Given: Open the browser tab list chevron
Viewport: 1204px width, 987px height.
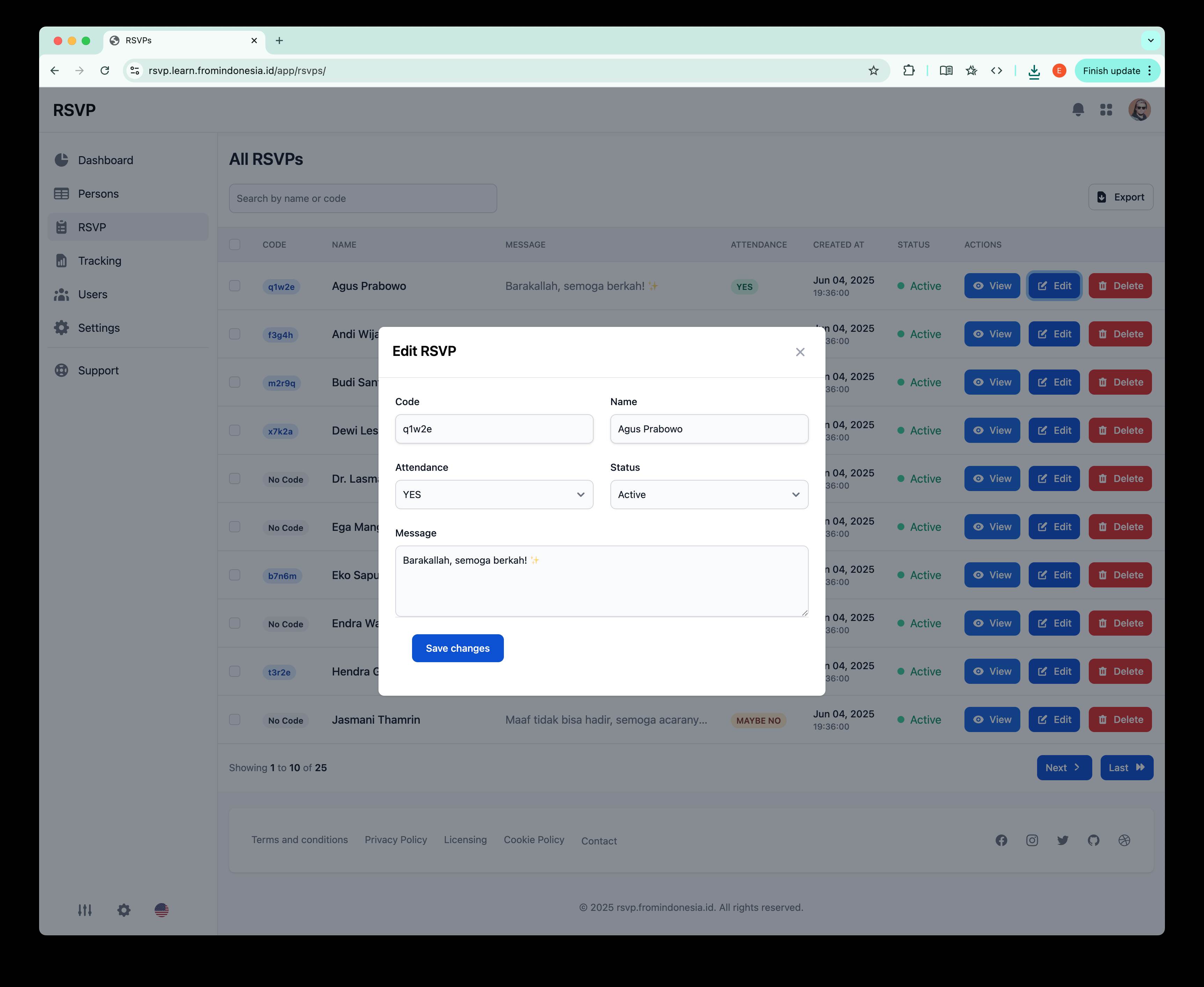Looking at the screenshot, I should pos(1151,41).
